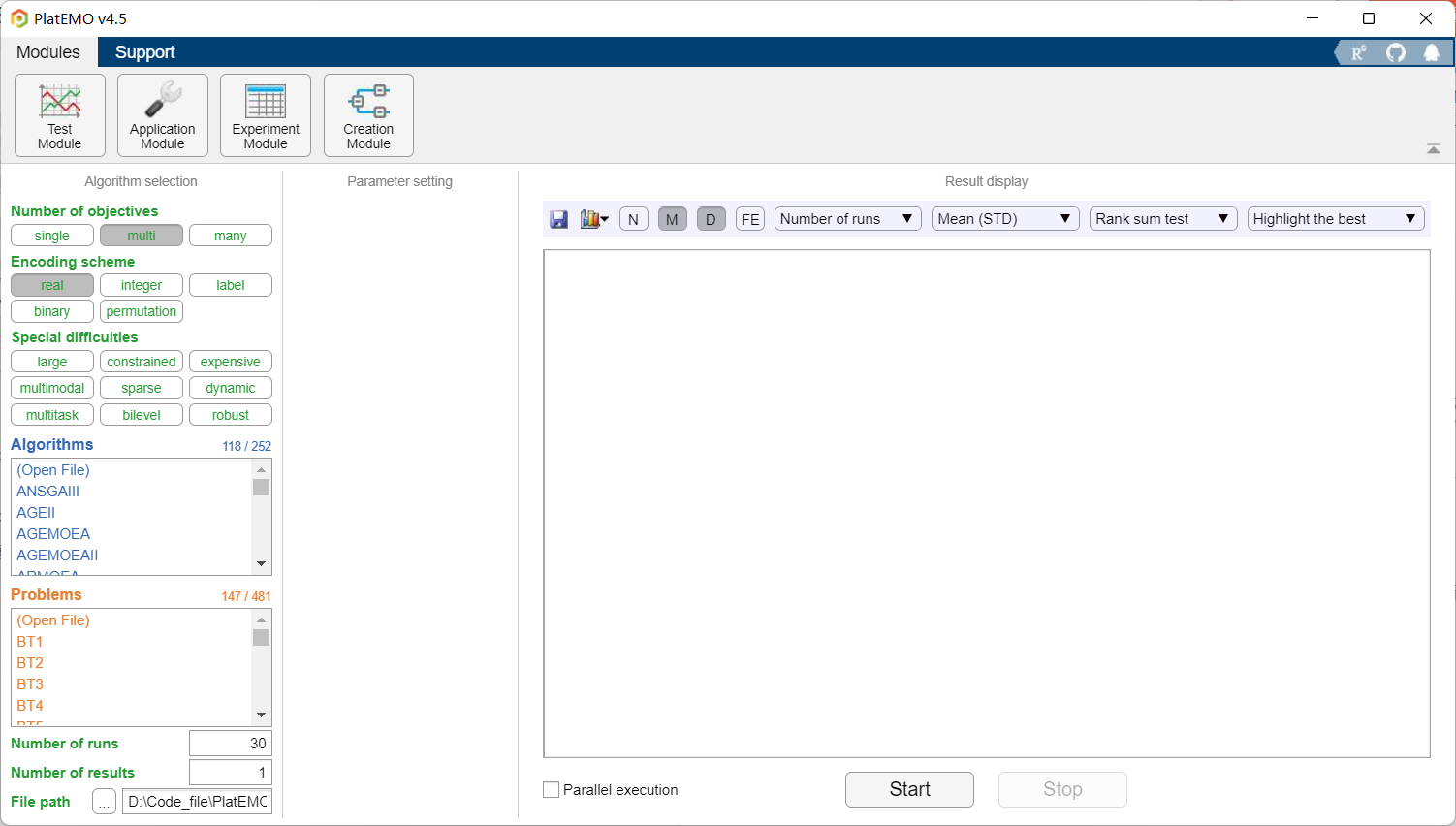The width and height of the screenshot is (1456, 826).
Task: Click the R6 version icon
Action: (x=1358, y=52)
